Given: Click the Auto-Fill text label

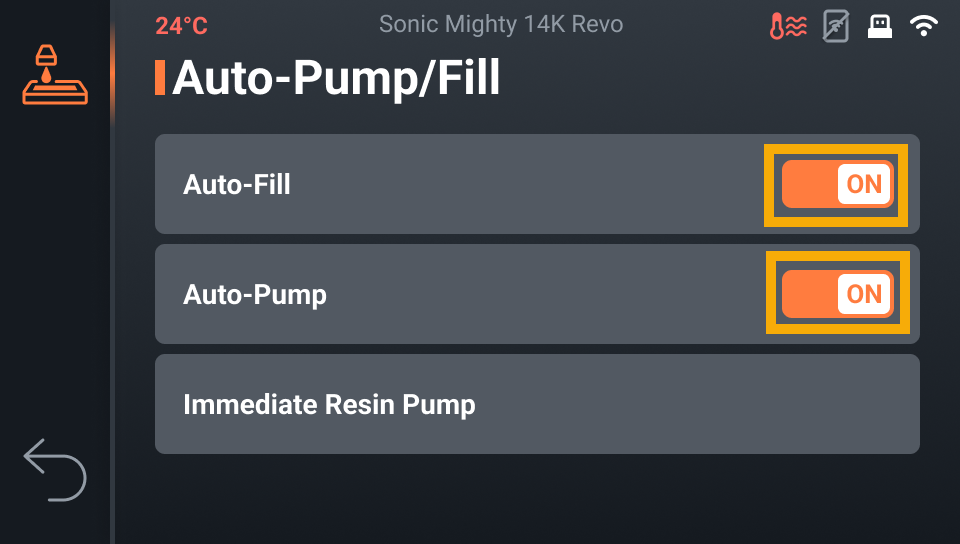Looking at the screenshot, I should coord(237,184).
